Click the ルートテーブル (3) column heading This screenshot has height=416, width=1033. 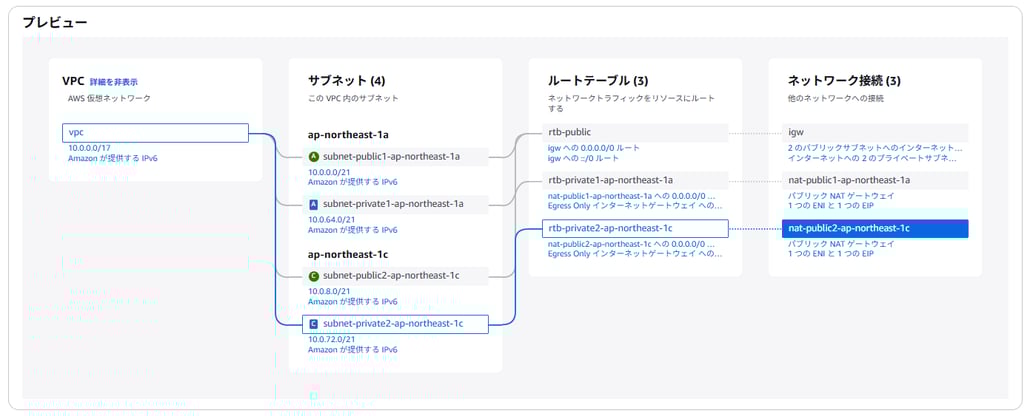pyautogui.click(x=598, y=81)
